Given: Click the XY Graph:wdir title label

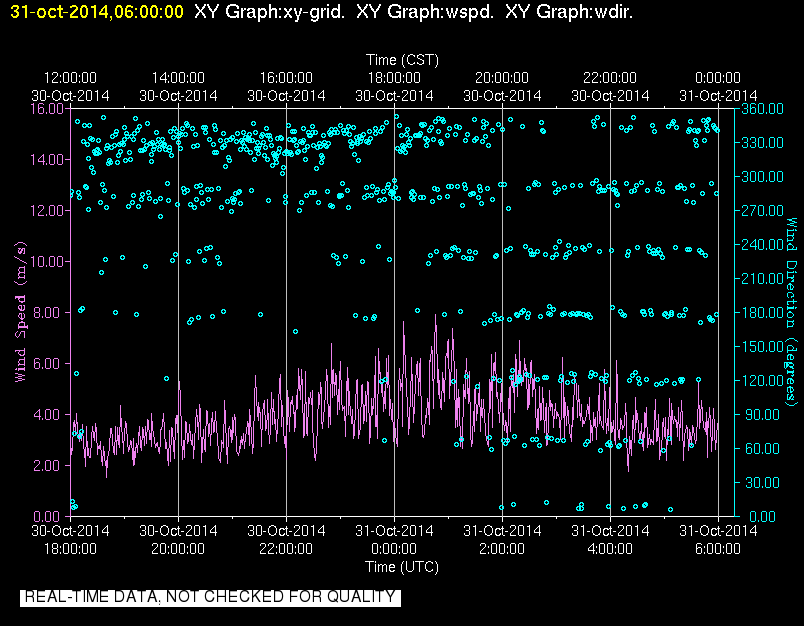Looking at the screenshot, I should 569,12.
